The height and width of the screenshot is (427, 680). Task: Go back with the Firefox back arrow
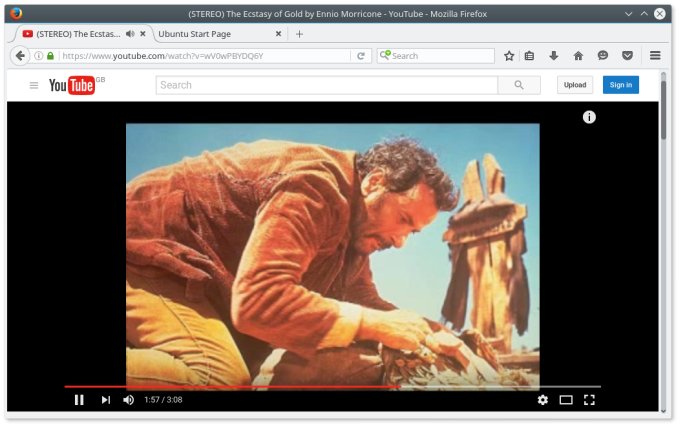pos(20,56)
